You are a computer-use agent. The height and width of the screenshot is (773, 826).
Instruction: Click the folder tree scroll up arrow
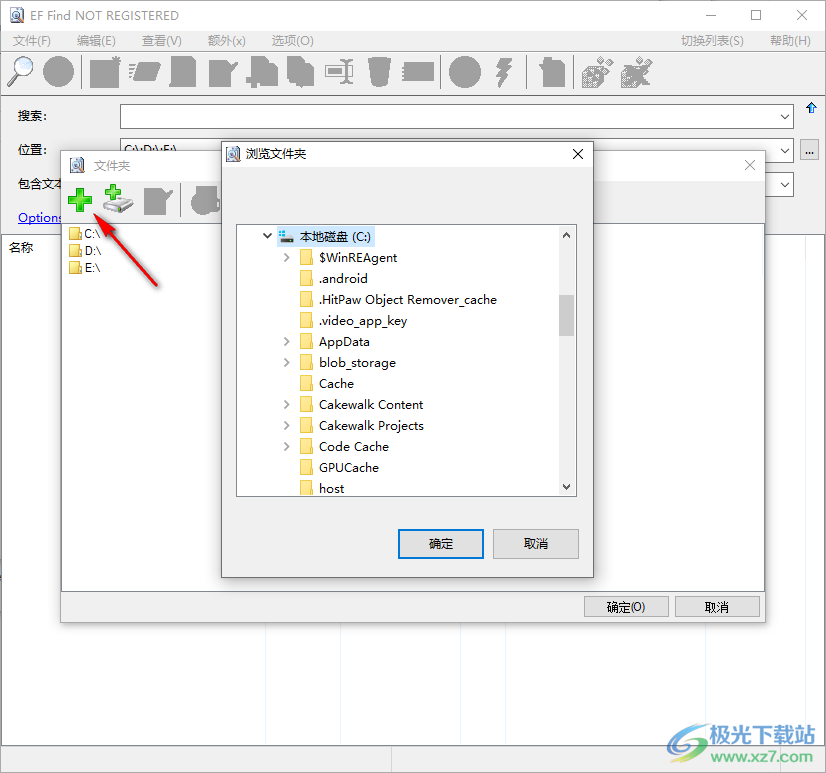click(x=566, y=235)
